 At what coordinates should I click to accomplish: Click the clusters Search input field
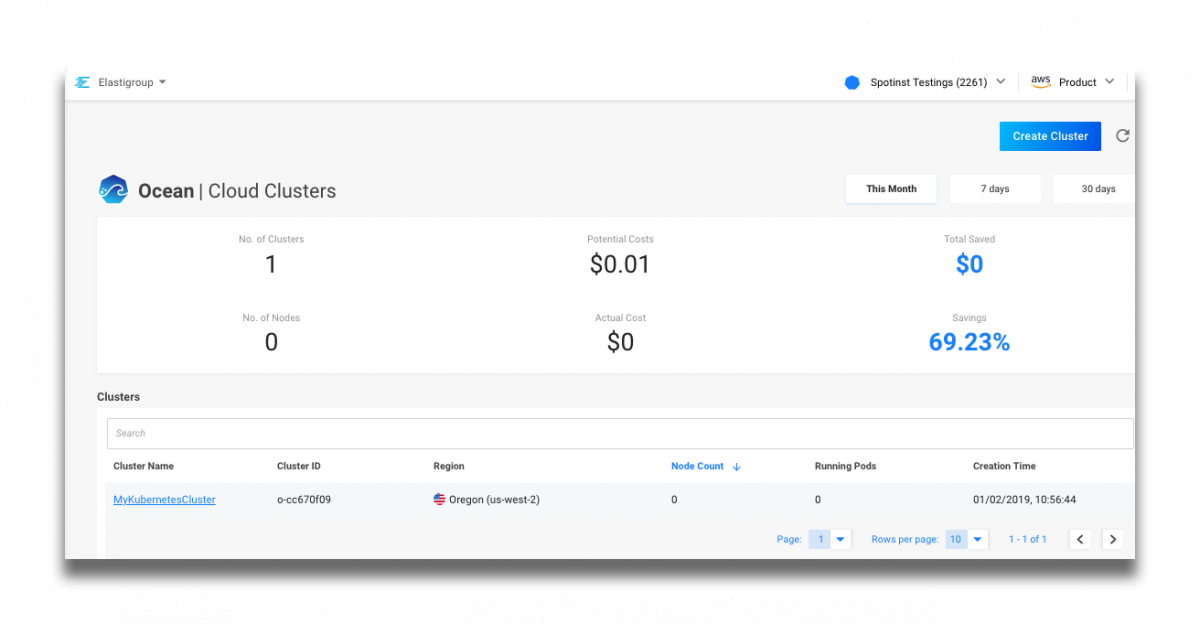[x=620, y=433]
